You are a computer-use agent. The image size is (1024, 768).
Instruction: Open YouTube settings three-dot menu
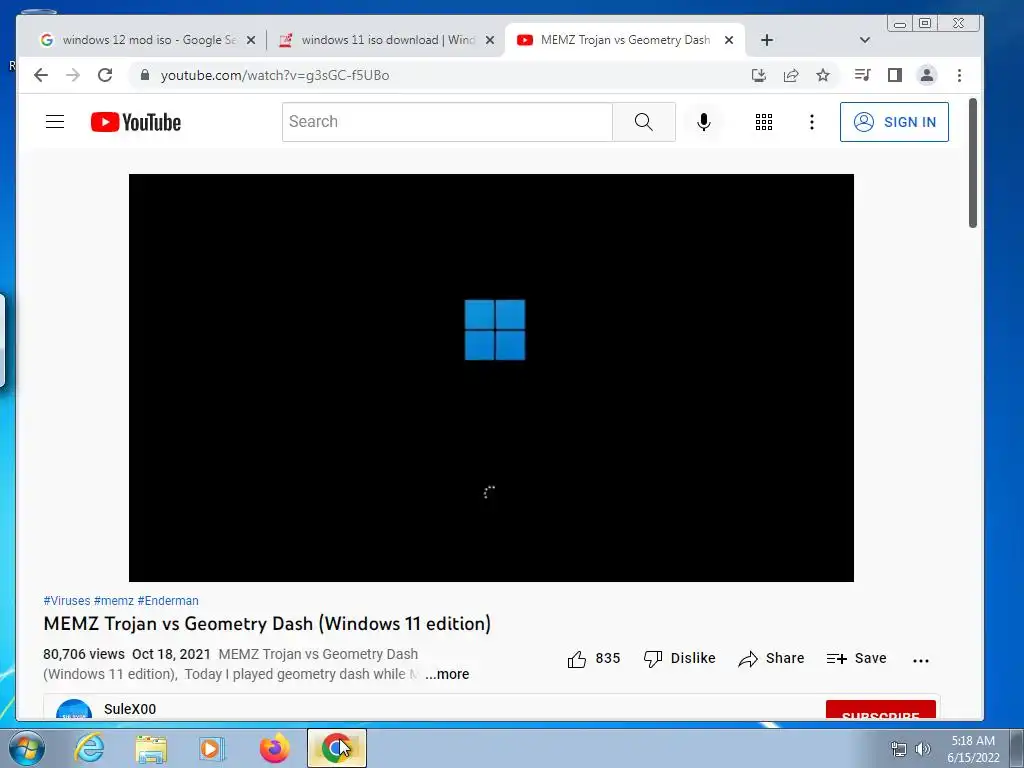point(812,122)
